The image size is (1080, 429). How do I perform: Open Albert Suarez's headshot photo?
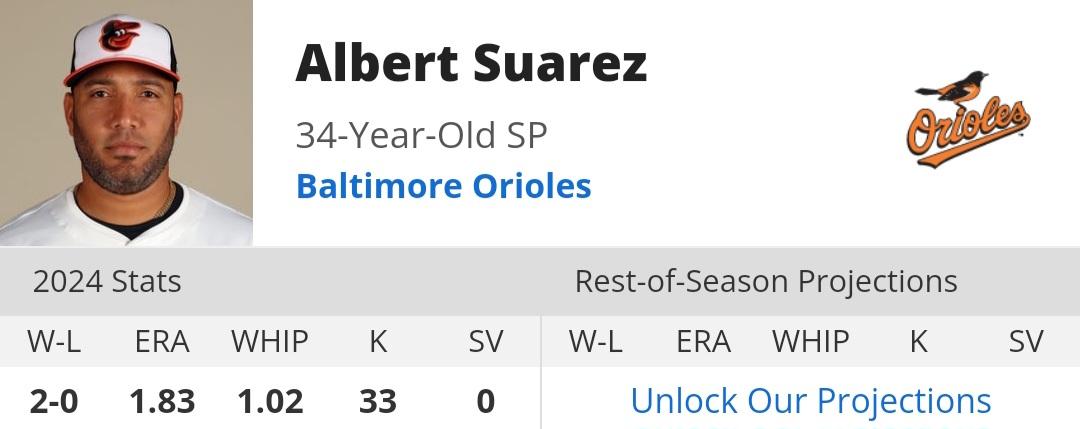pos(126,123)
